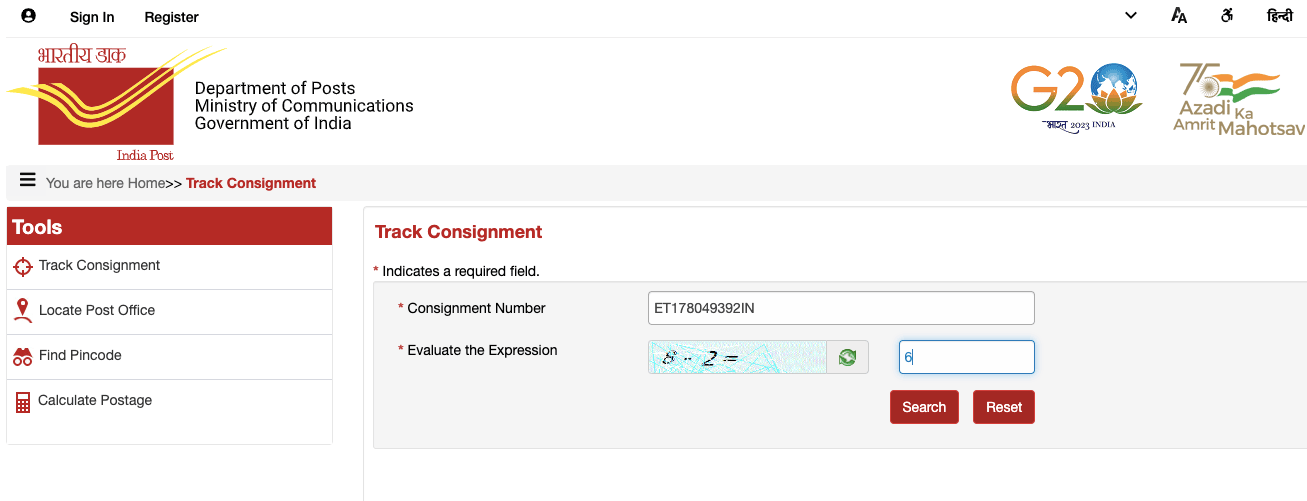Screen dimensions: 1307x501
Task: Switch language to Hindi
Action: pyautogui.click(x=1280, y=16)
